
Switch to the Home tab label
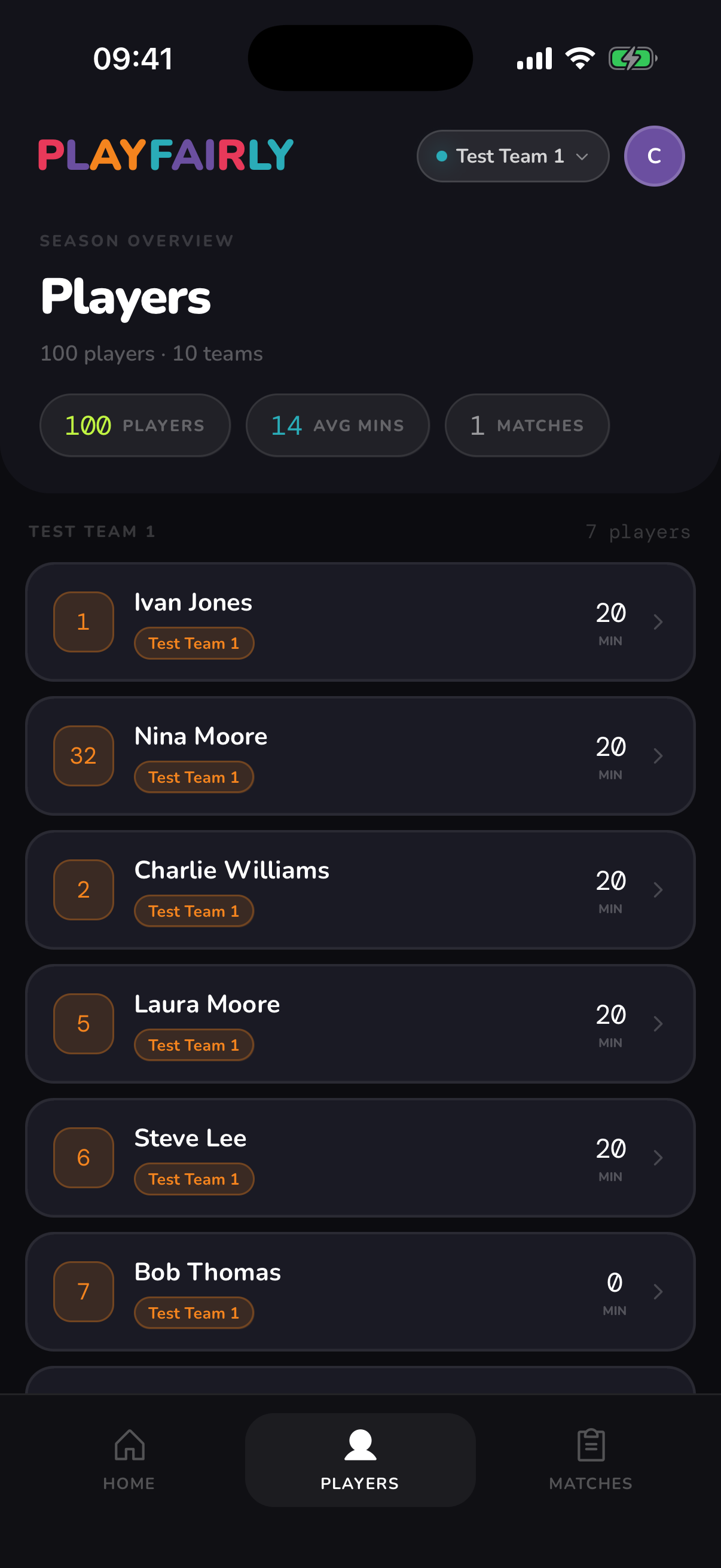coord(129,1484)
